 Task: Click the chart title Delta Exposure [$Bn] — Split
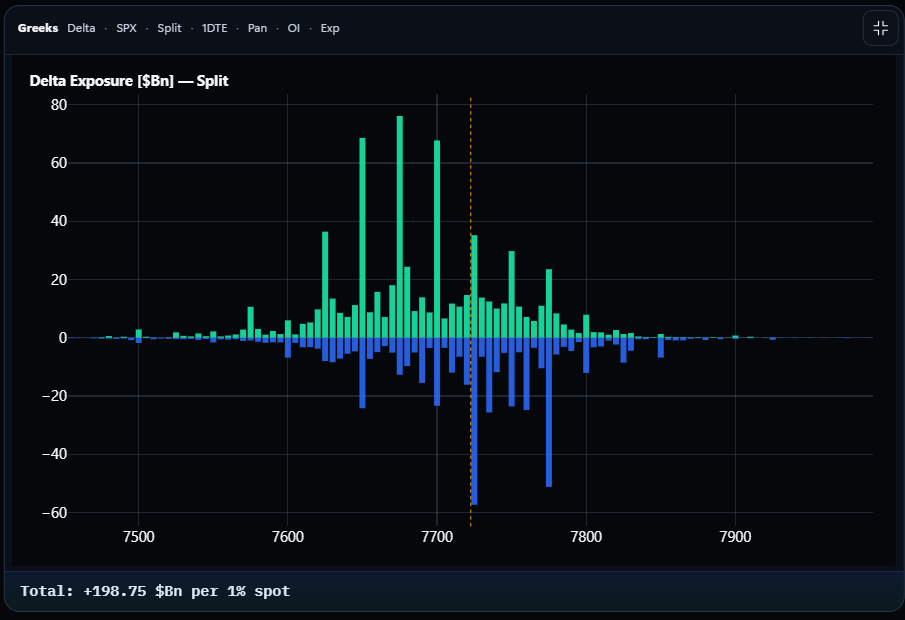(129, 81)
